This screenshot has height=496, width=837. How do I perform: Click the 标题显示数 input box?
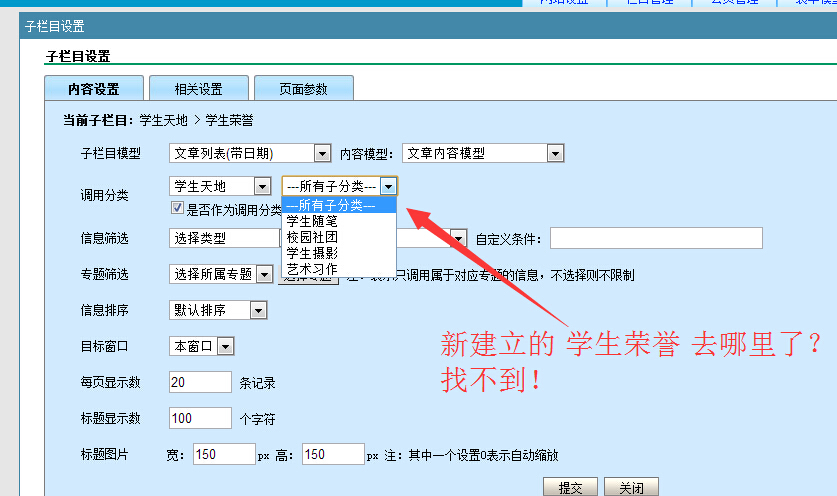pyautogui.click(x=200, y=418)
